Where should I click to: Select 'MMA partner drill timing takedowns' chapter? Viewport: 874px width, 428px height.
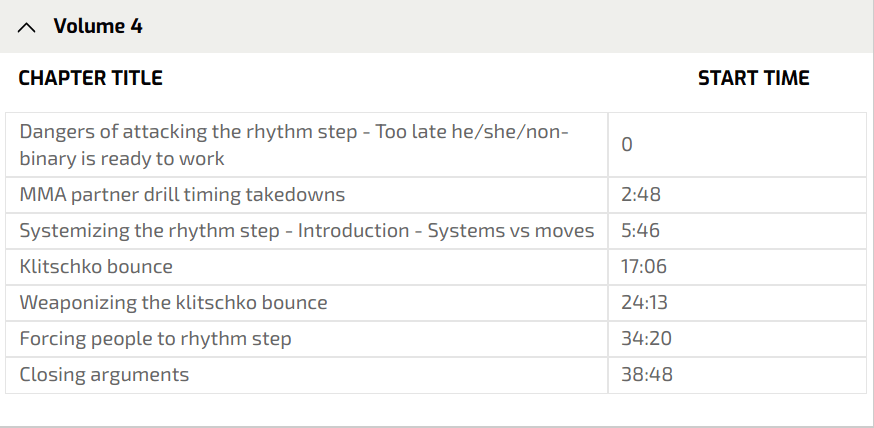tap(182, 195)
